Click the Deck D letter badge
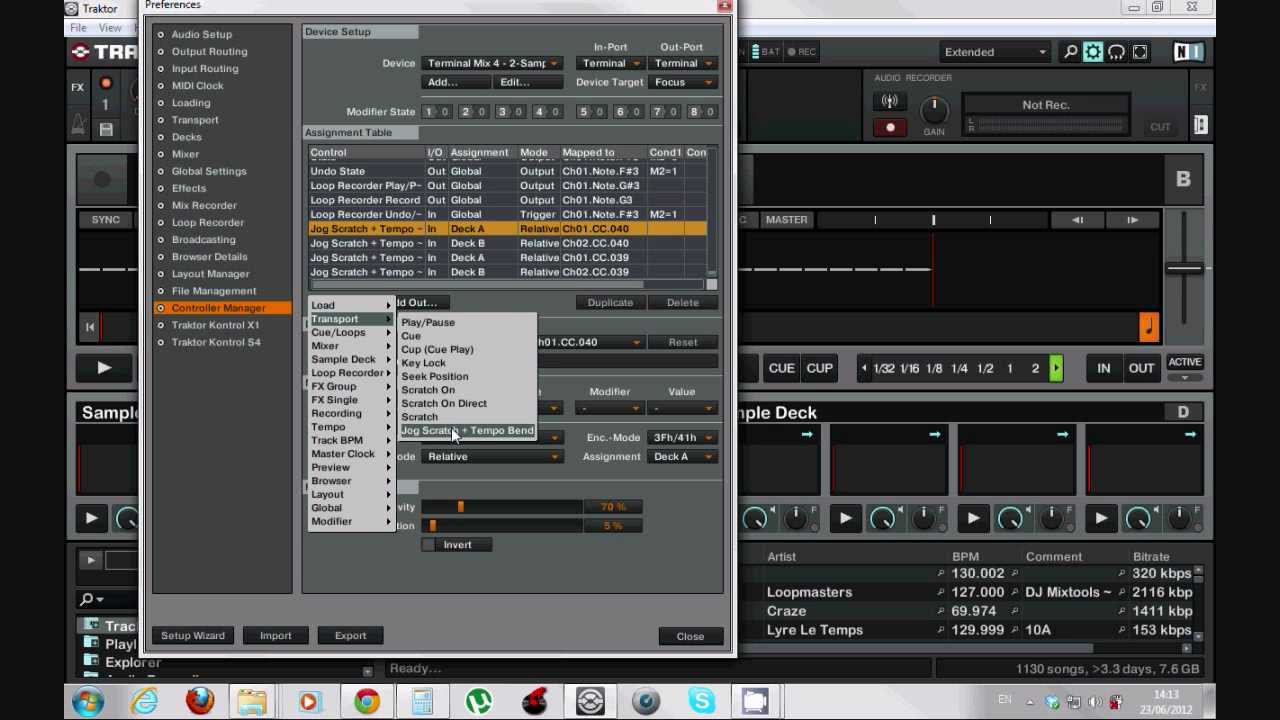 [x=1183, y=412]
